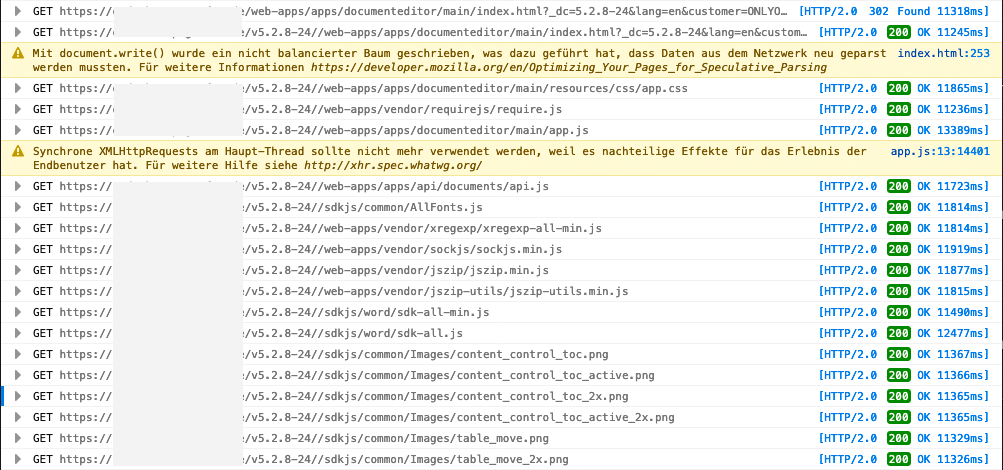Click the 200 badge on table_move.png row
1003x470 pixels.
coord(899,438)
